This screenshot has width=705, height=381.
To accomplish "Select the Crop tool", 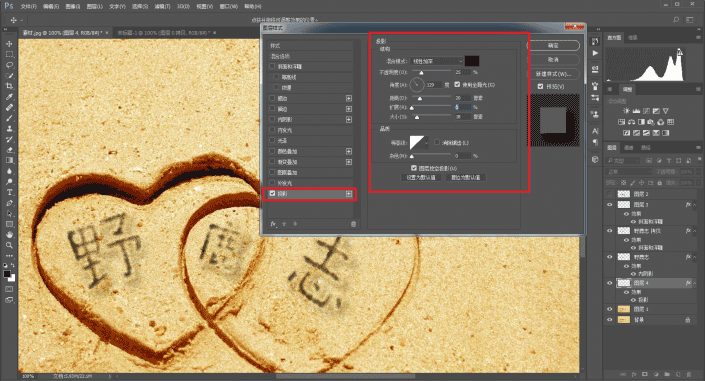I will click(x=9, y=86).
